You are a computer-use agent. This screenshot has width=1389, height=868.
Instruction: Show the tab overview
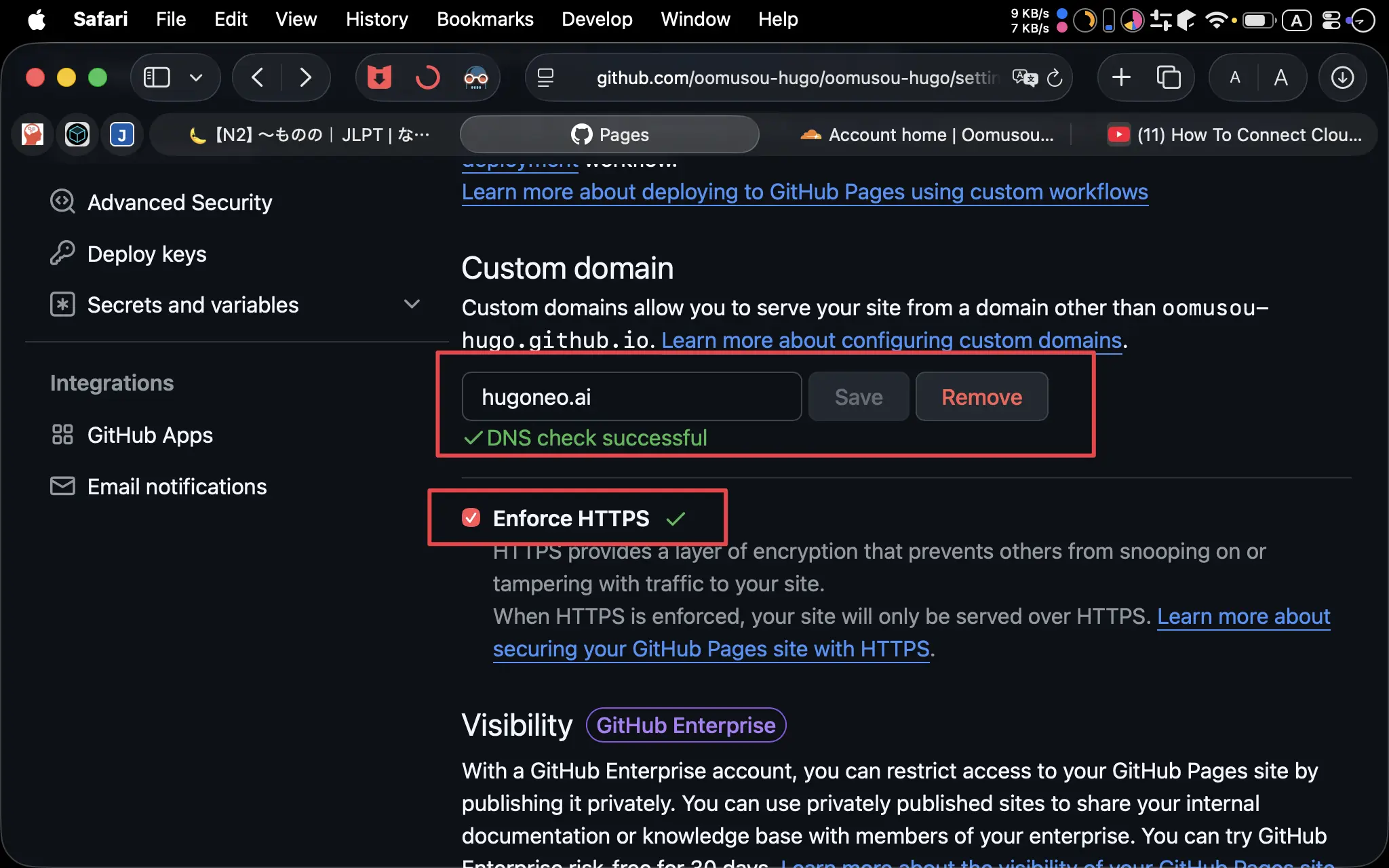point(1169,77)
